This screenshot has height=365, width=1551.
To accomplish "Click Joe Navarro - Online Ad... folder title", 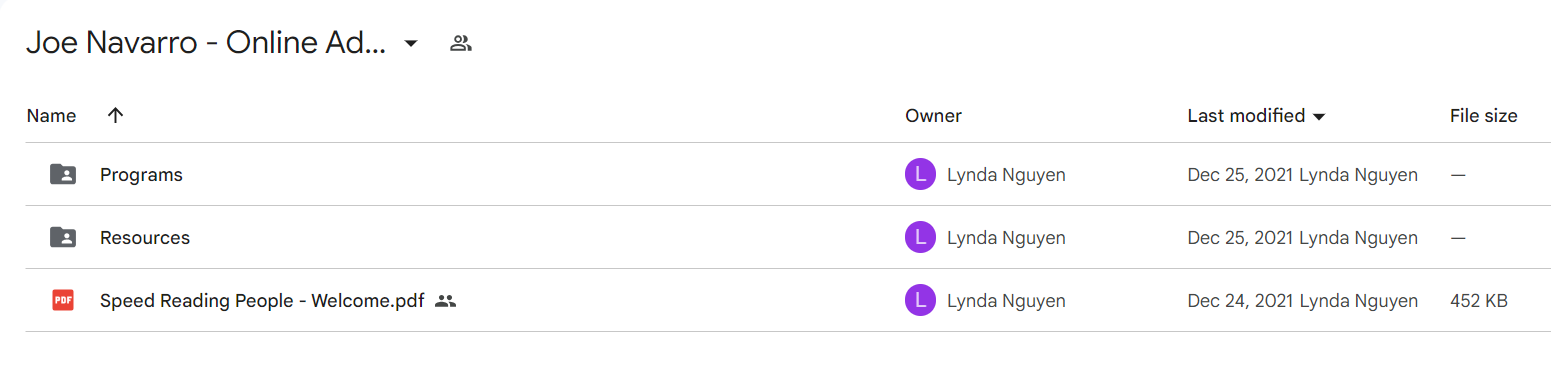I will [206, 43].
